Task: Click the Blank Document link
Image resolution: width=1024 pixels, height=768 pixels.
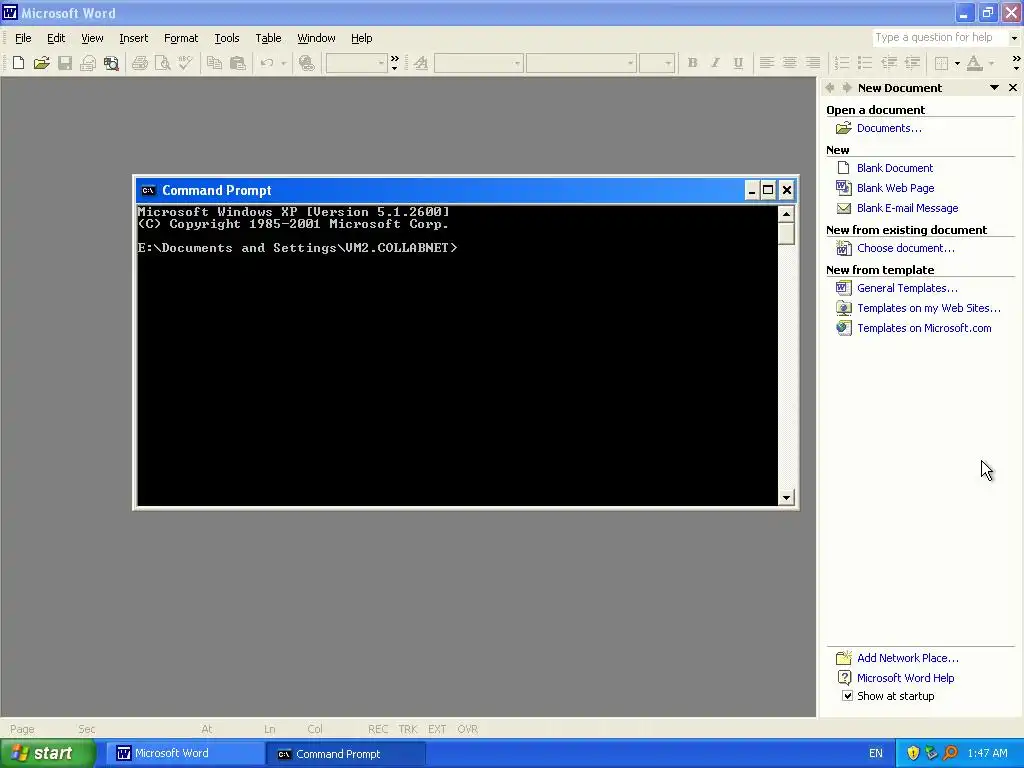Action: [895, 168]
